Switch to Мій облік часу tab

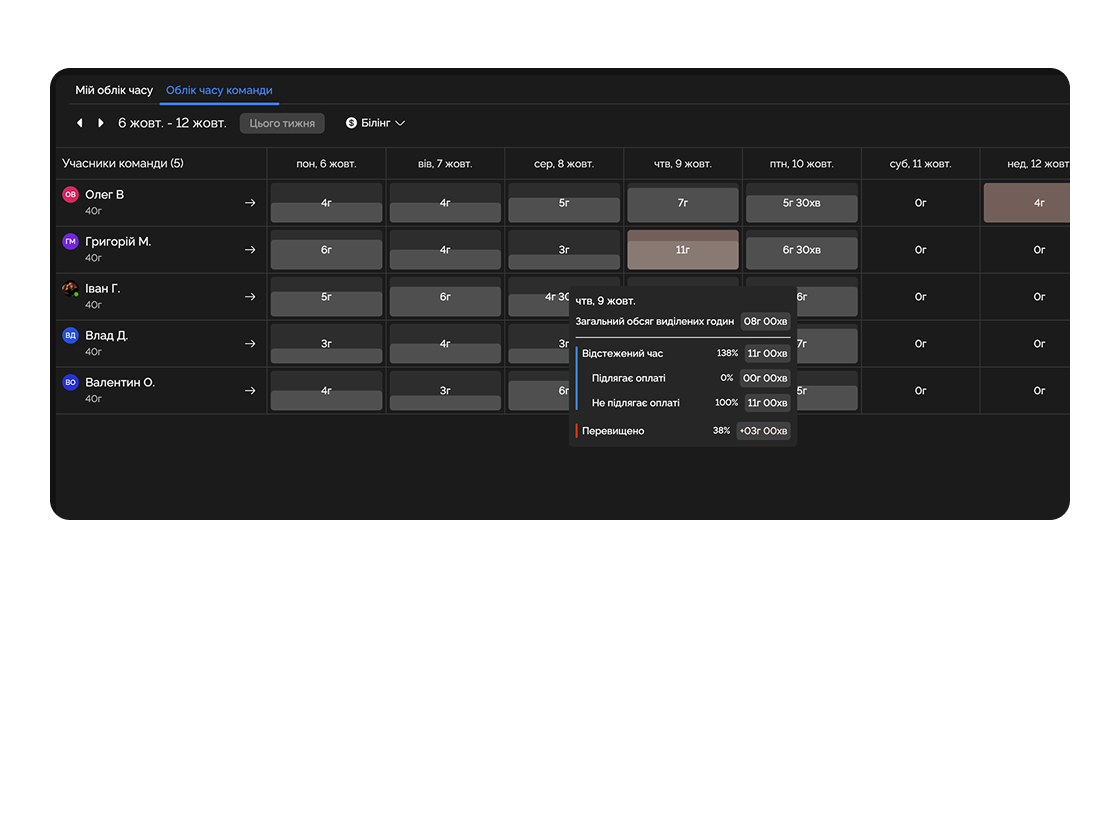point(114,90)
